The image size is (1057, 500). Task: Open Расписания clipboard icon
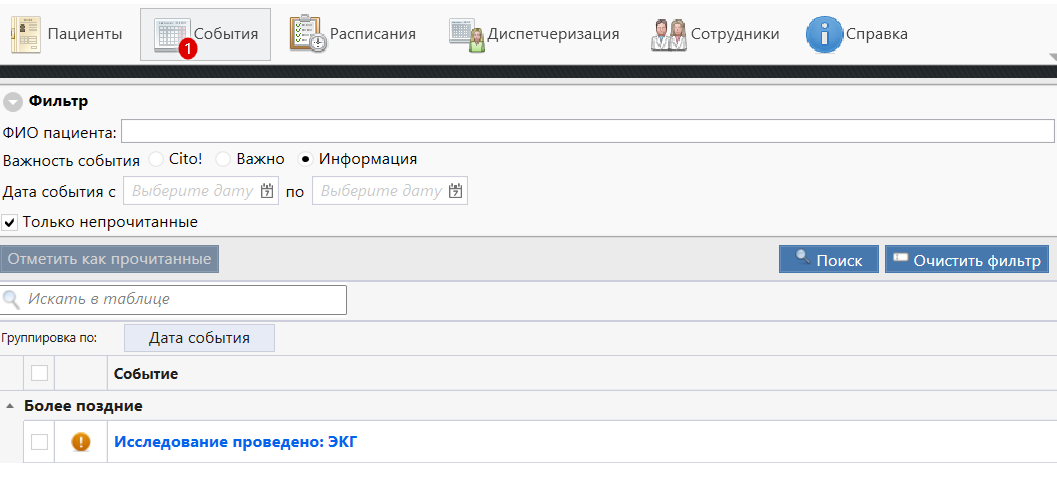point(307,34)
